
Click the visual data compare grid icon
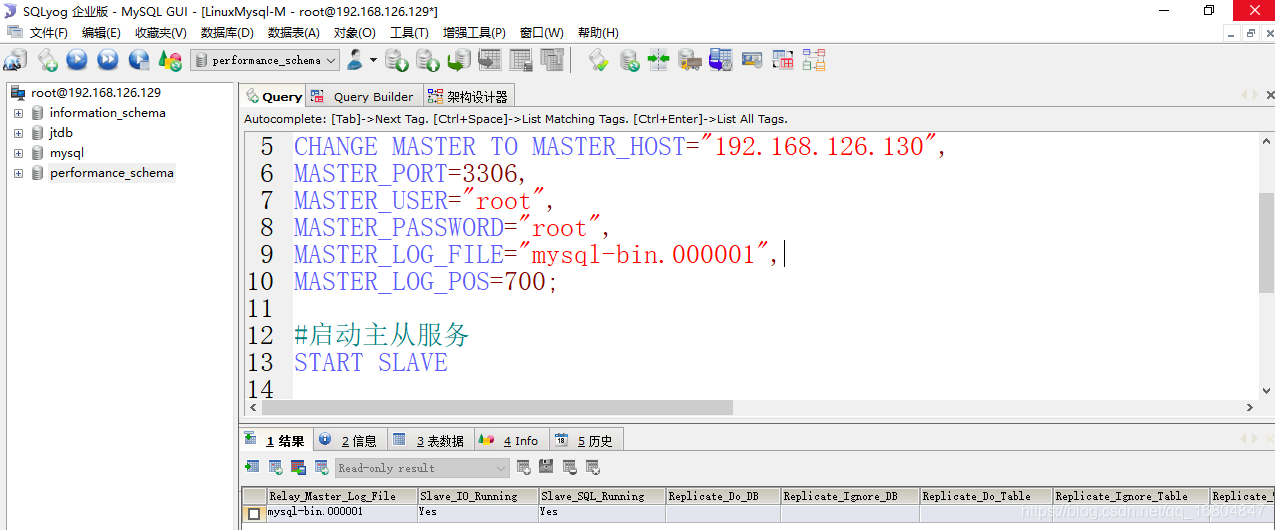[x=783, y=60]
